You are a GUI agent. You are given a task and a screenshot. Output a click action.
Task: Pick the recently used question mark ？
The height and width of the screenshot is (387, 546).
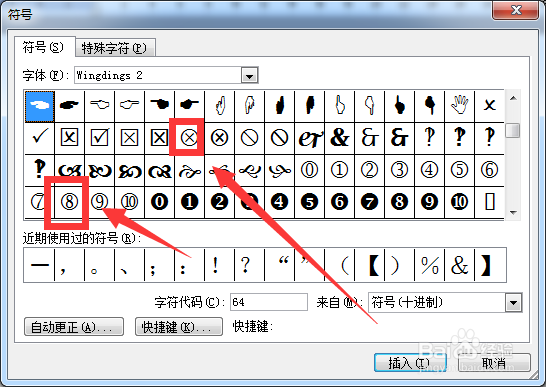coord(249,265)
